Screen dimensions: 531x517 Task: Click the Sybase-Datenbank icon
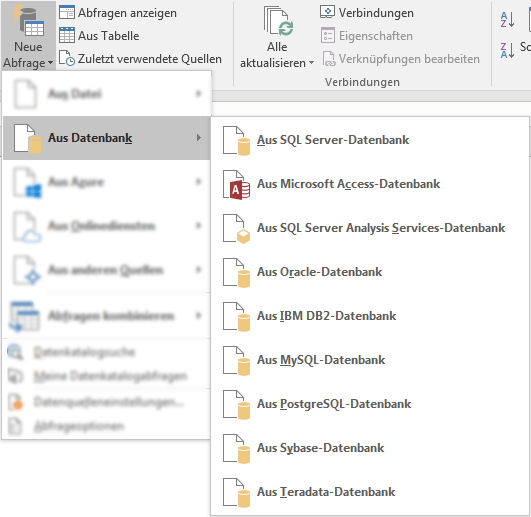click(x=236, y=449)
